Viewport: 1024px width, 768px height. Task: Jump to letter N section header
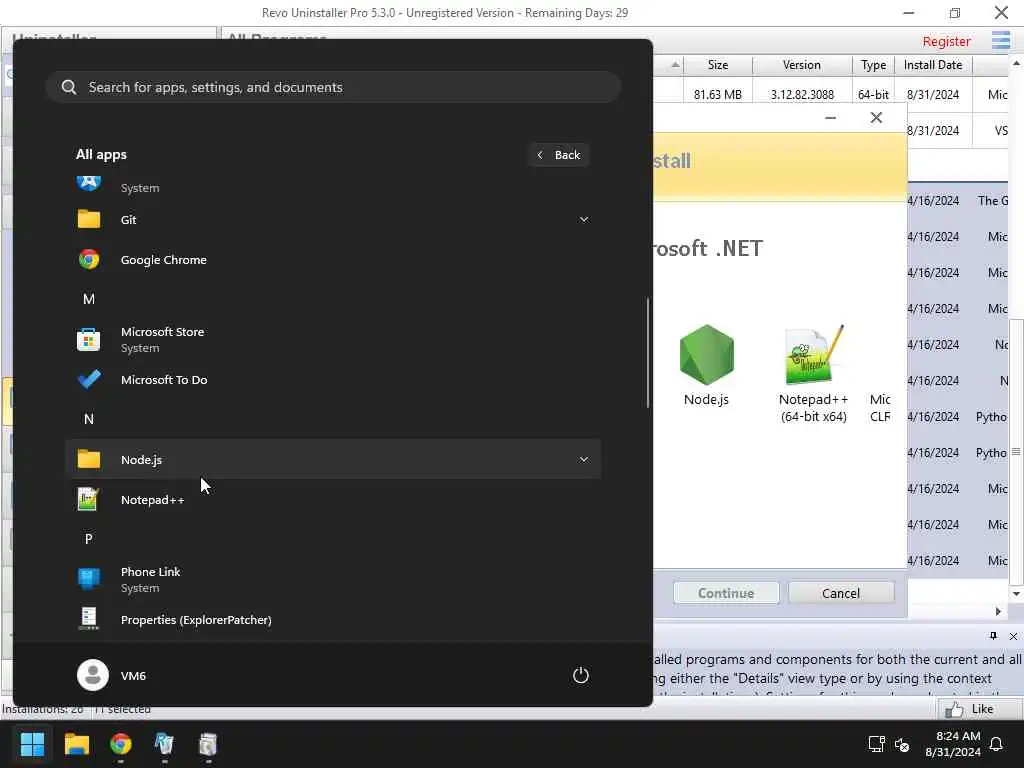tap(89, 419)
